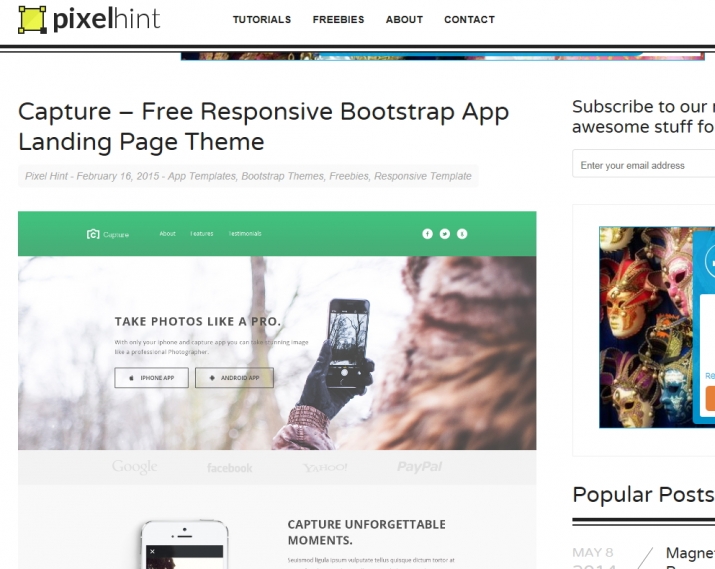Click the white iPhone mockup image
715x569 pixels.
(x=184, y=544)
